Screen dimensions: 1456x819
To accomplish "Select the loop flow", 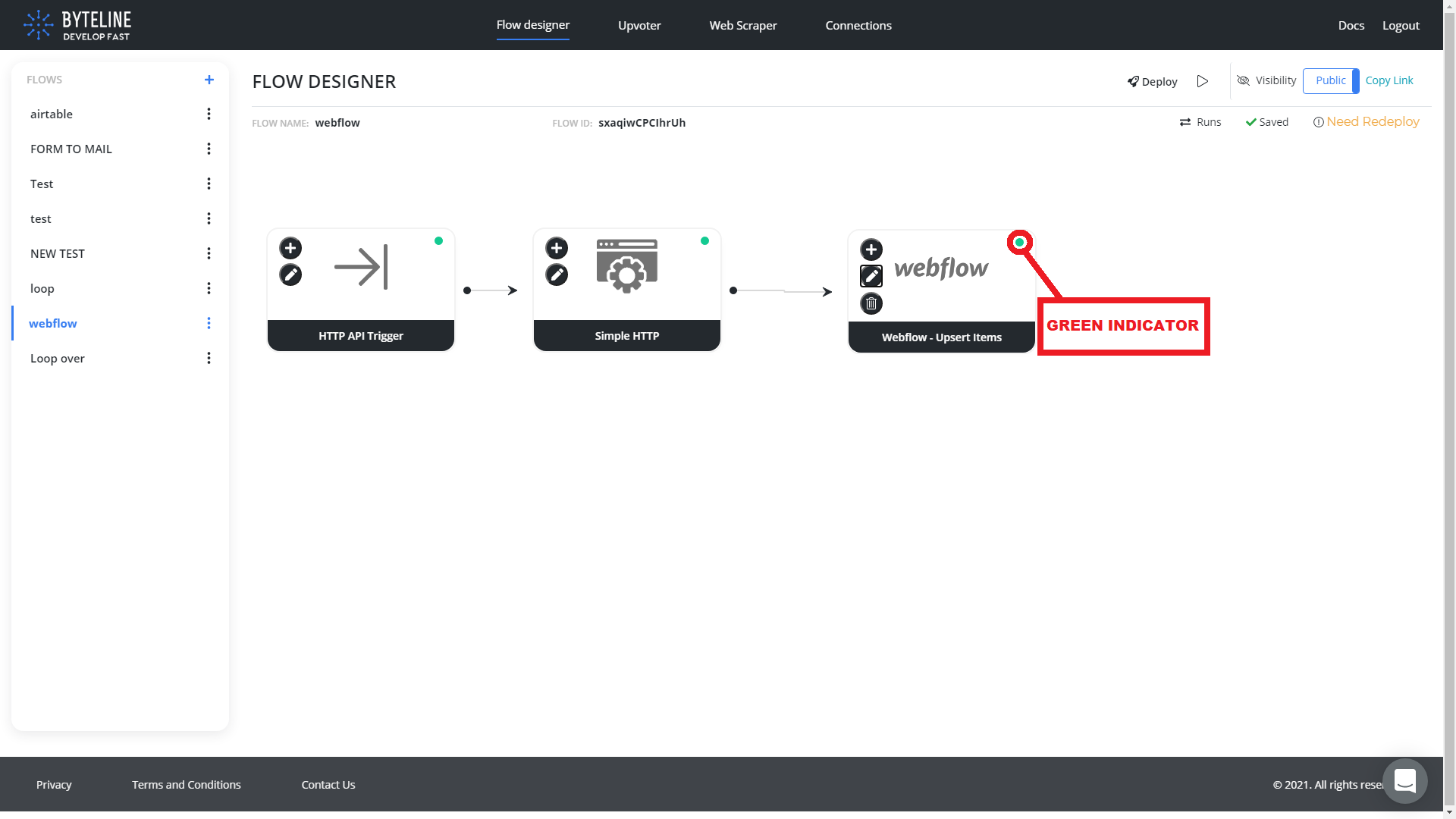I will pos(42,288).
